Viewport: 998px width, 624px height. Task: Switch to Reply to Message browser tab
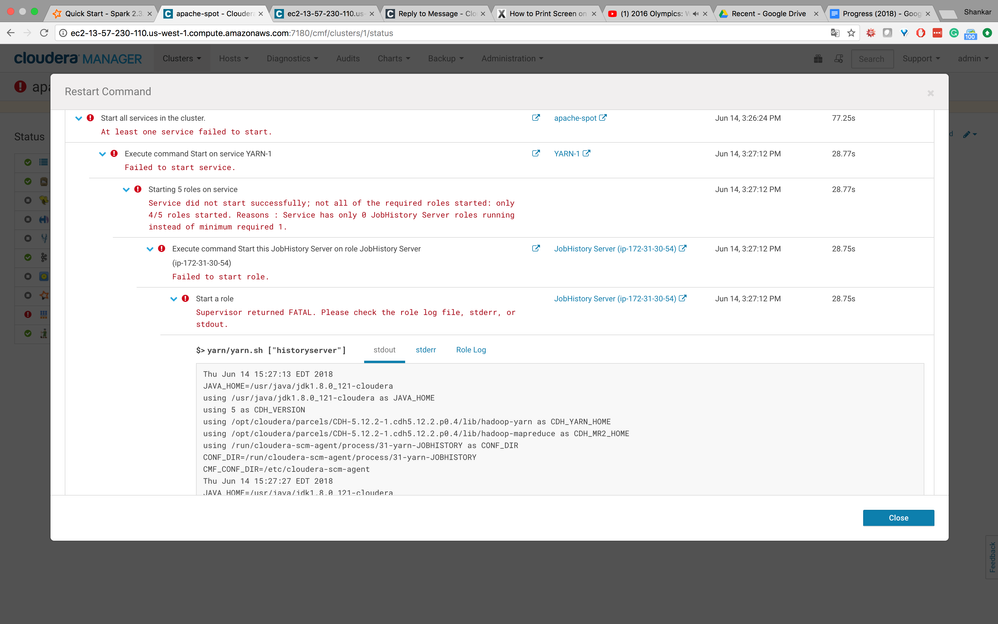pos(436,13)
